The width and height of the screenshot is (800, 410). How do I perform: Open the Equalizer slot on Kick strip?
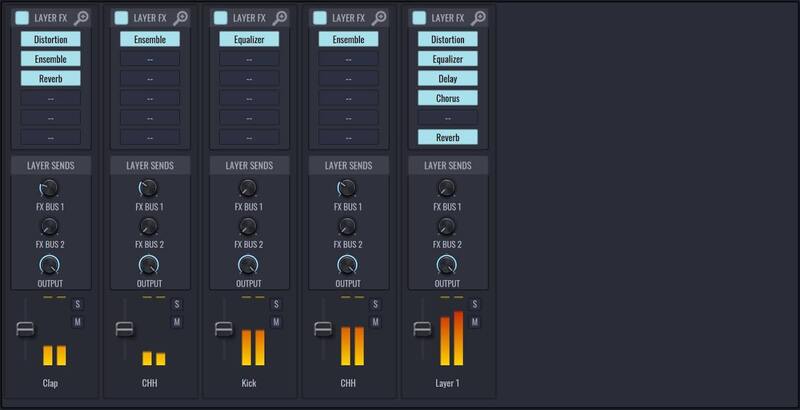249,39
